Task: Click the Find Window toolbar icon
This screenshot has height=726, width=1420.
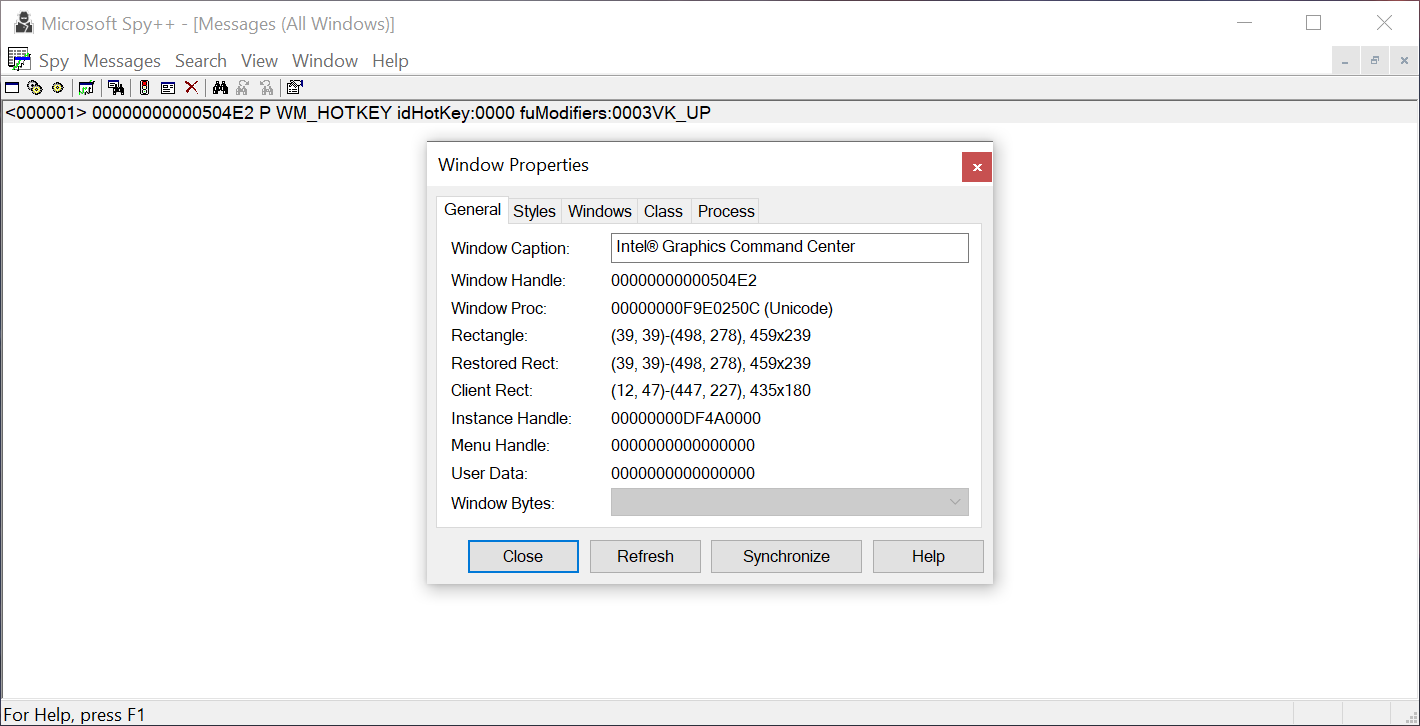Action: point(116,88)
